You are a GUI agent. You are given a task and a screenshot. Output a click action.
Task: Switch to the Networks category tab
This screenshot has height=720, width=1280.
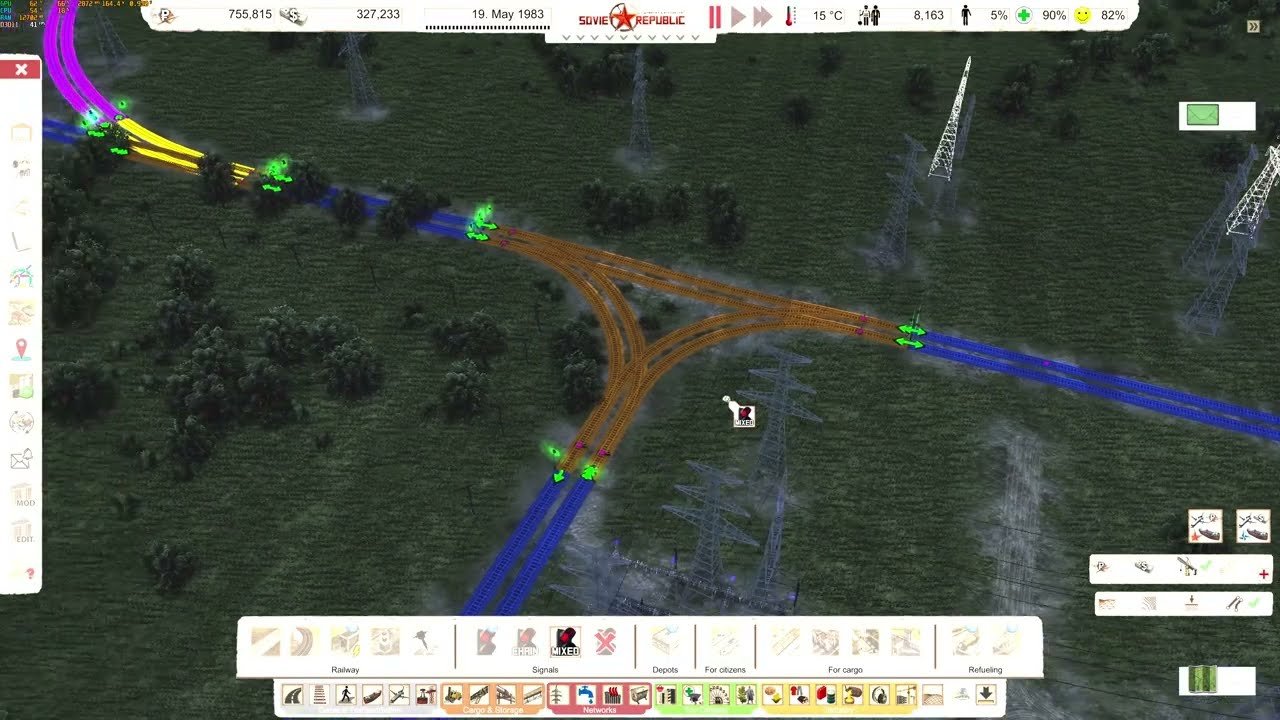tap(600, 710)
